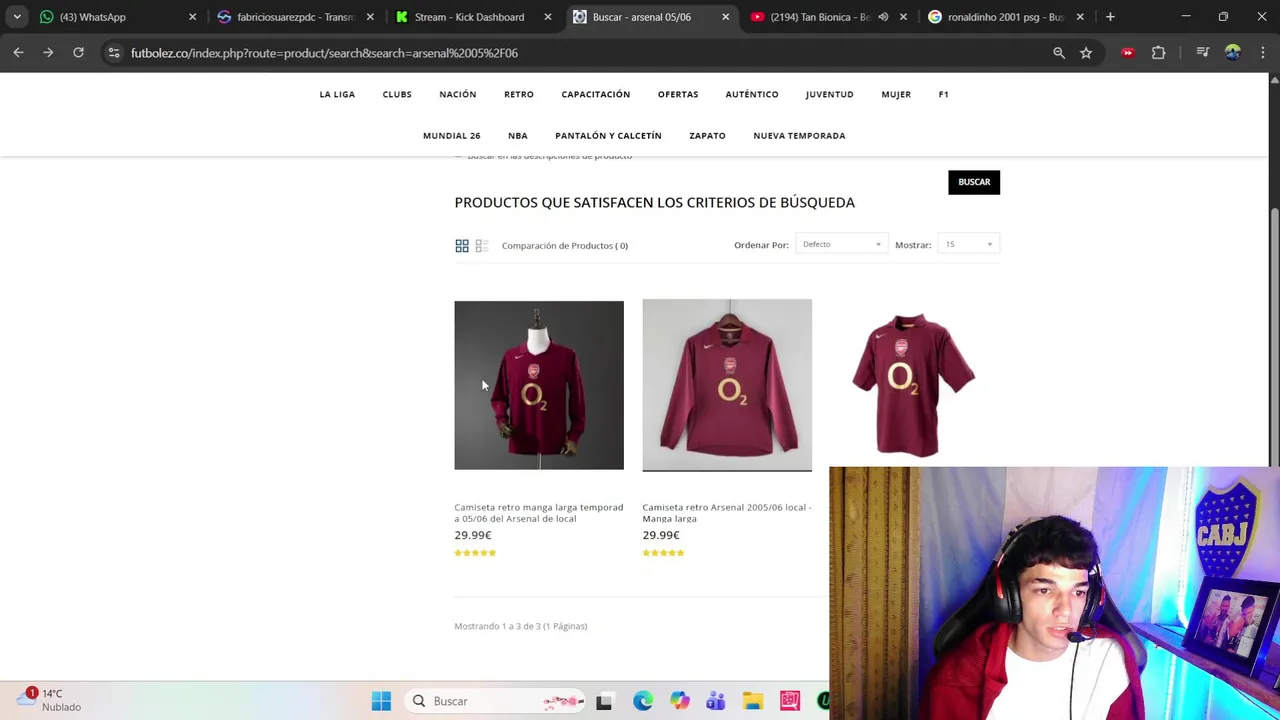Expand the Mostrar 15 dropdown
This screenshot has height=720, width=1280.
click(968, 244)
